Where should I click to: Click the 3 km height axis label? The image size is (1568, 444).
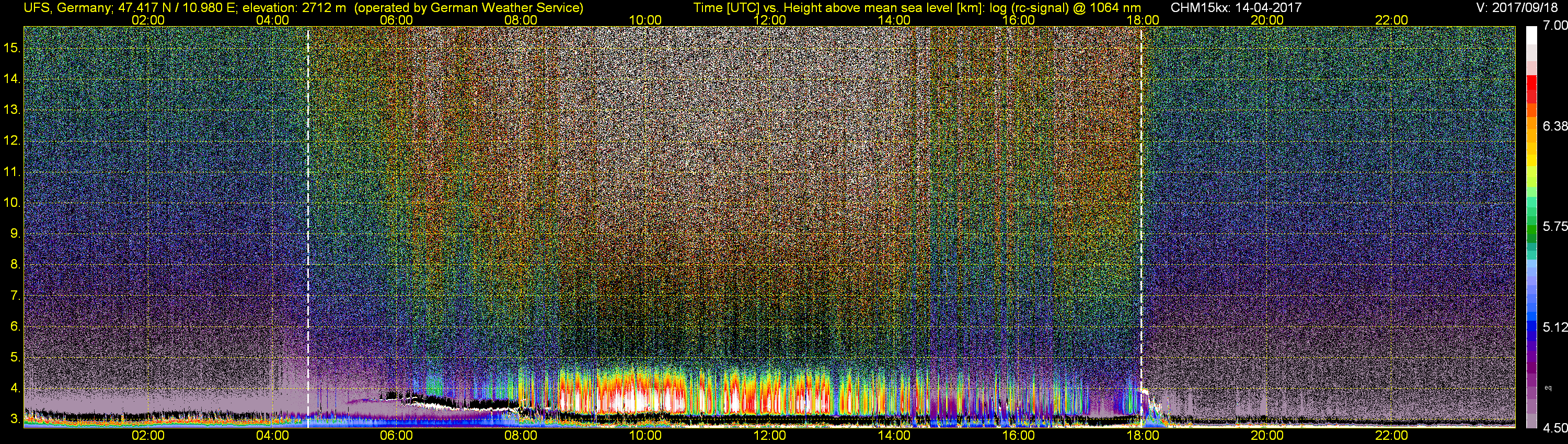click(15, 419)
